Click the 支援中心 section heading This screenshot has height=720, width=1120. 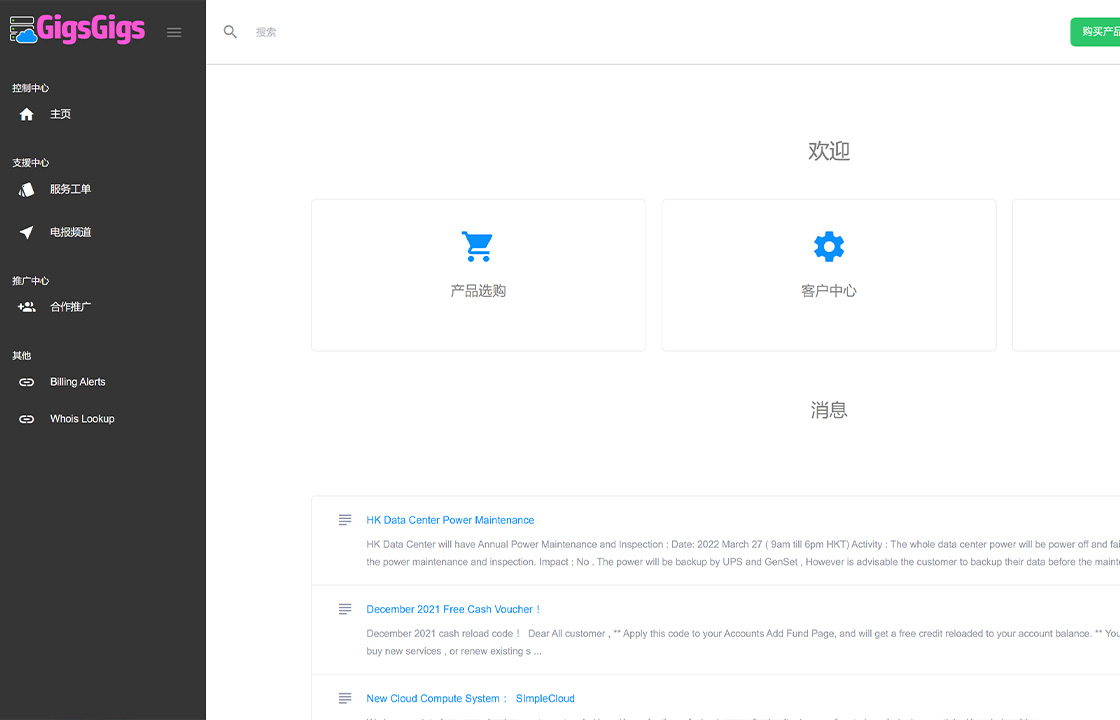31,163
